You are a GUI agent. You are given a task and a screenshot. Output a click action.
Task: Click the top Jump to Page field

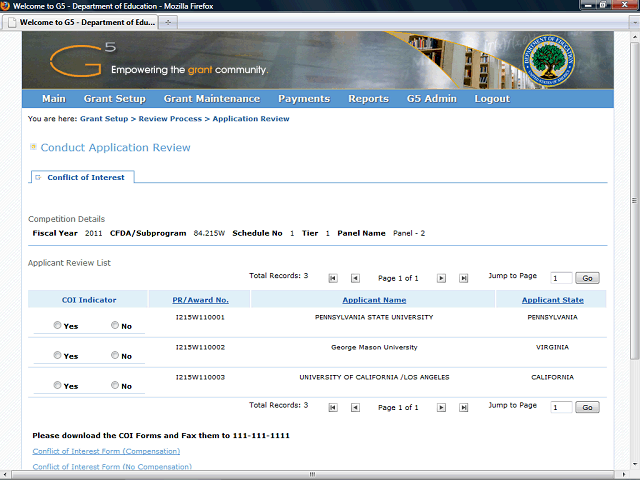(x=561, y=278)
